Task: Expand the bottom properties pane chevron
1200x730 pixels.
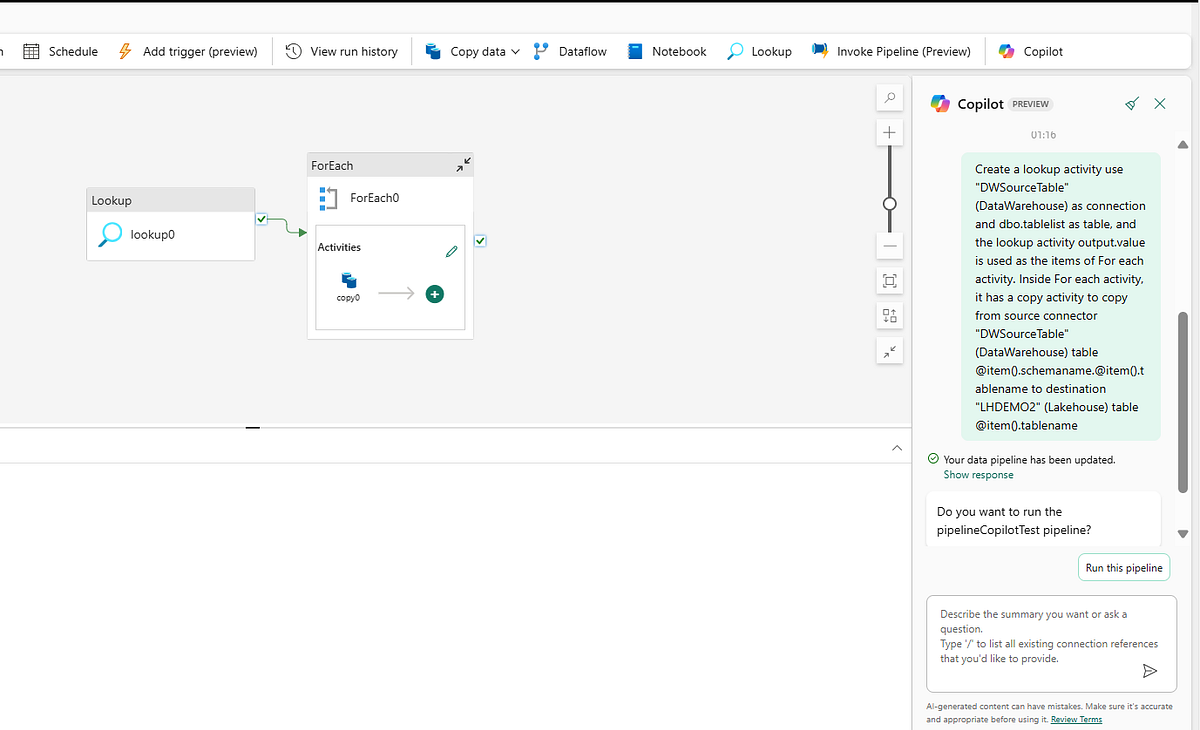Action: 897,448
